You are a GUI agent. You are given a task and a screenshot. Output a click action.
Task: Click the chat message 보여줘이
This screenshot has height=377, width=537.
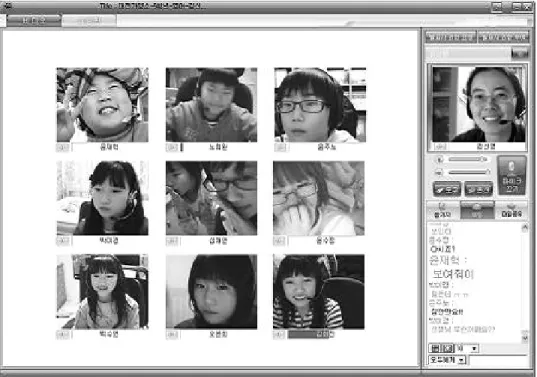tap(453, 274)
